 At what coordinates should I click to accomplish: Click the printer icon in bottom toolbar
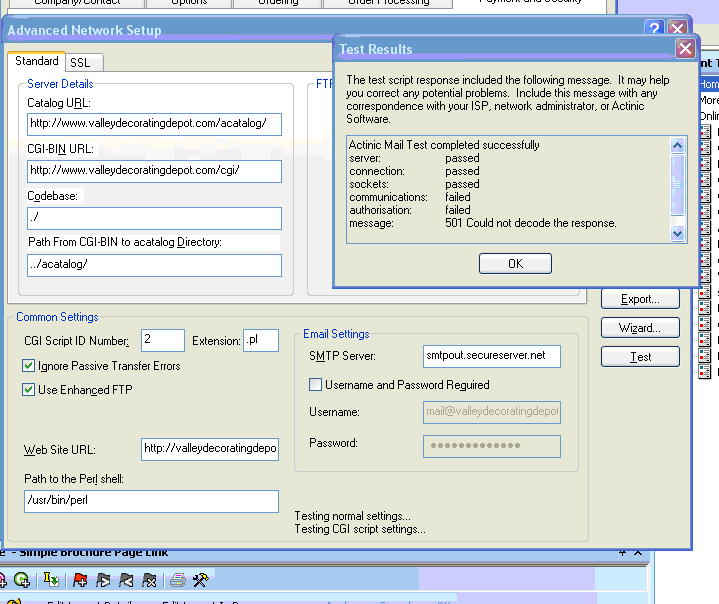[177, 579]
